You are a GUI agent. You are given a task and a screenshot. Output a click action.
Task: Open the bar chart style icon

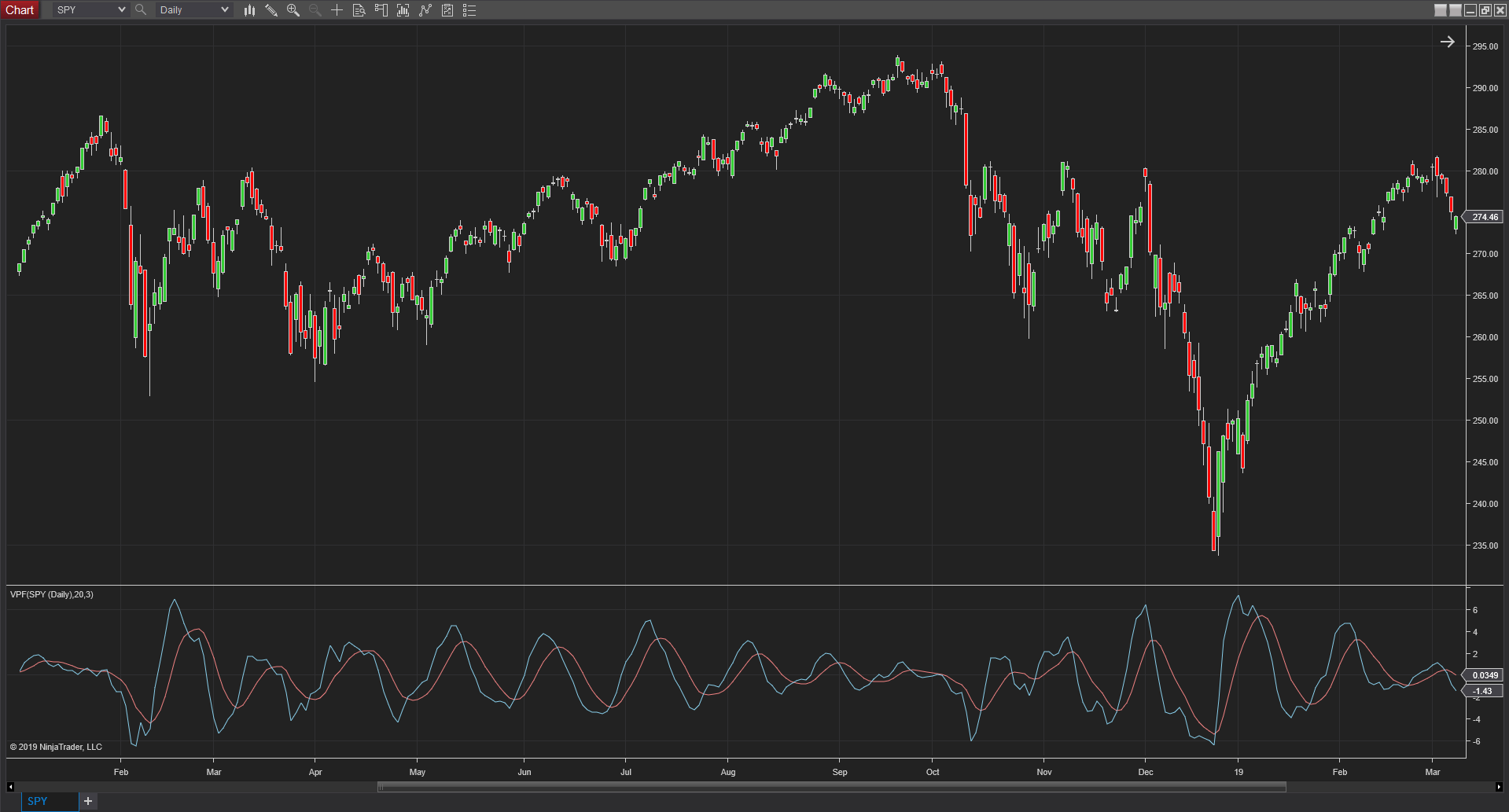click(x=249, y=10)
